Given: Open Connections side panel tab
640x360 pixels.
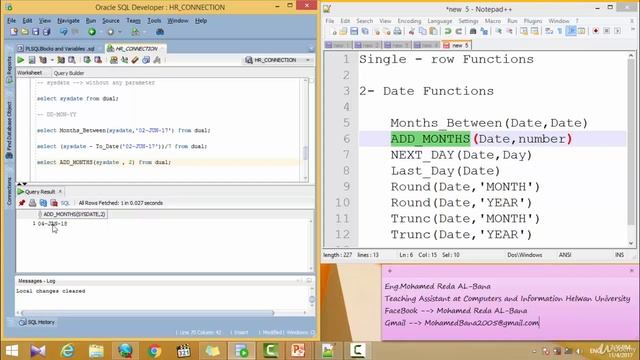Looking at the screenshot, I should click(9, 191).
